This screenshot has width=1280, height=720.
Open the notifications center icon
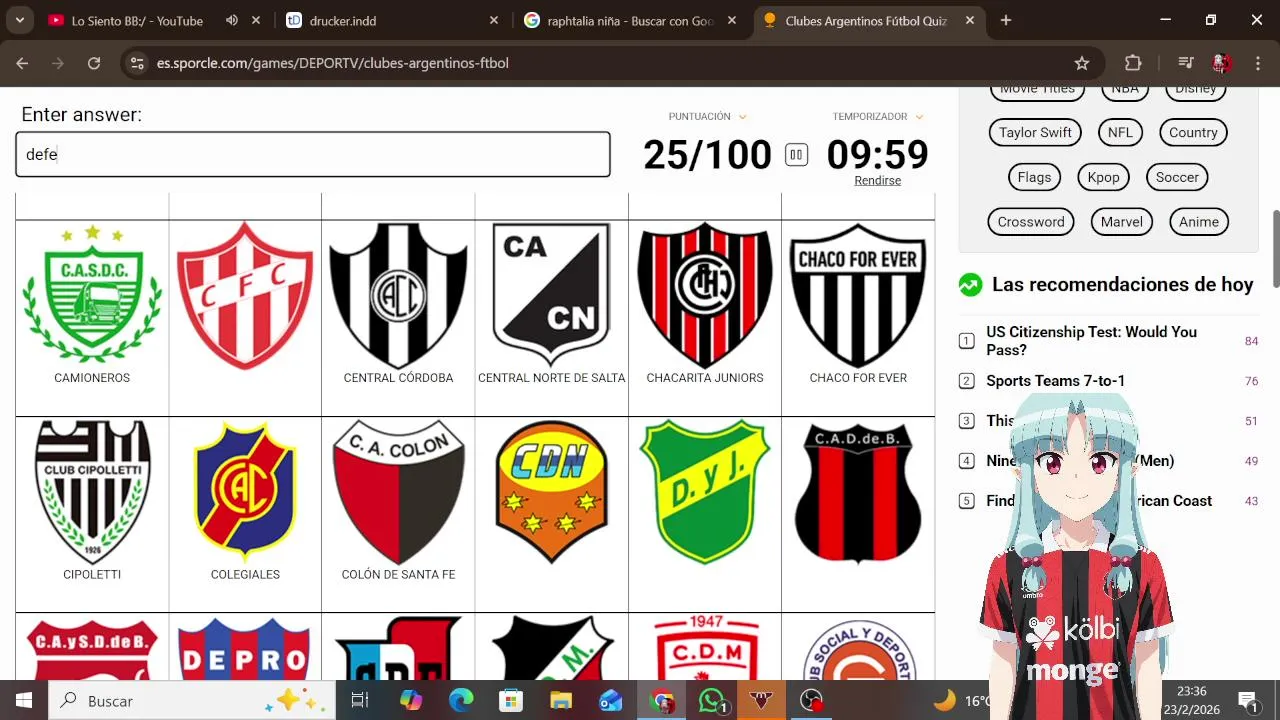pos(1248,701)
